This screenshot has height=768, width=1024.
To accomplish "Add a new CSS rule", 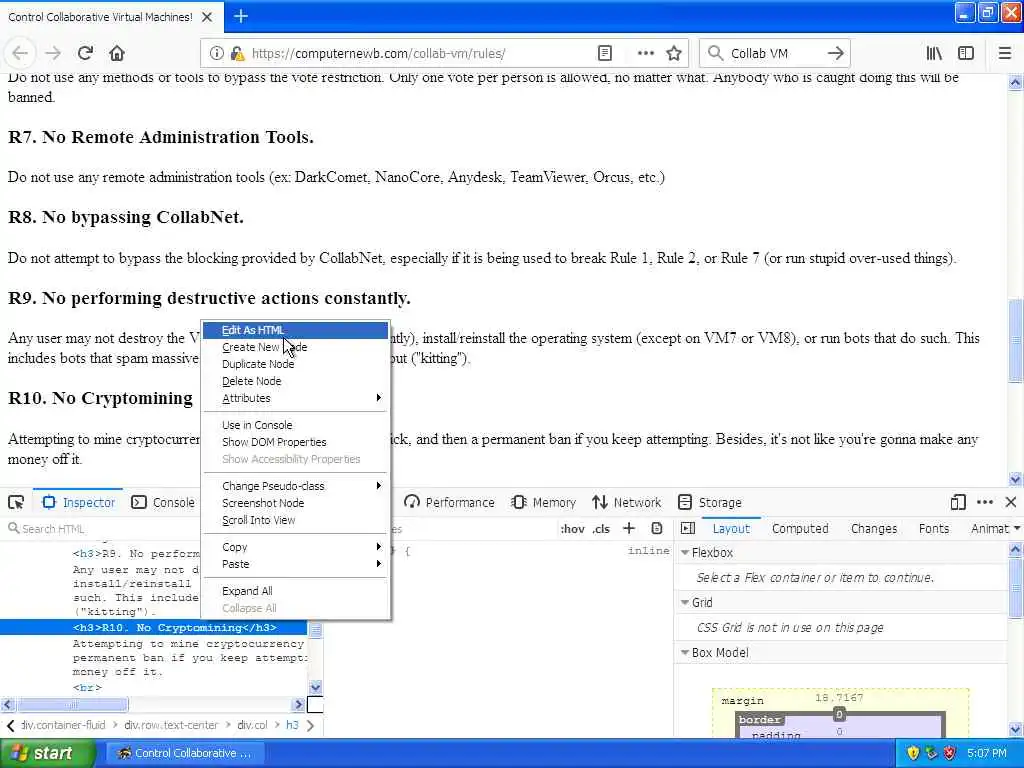I will point(629,528).
